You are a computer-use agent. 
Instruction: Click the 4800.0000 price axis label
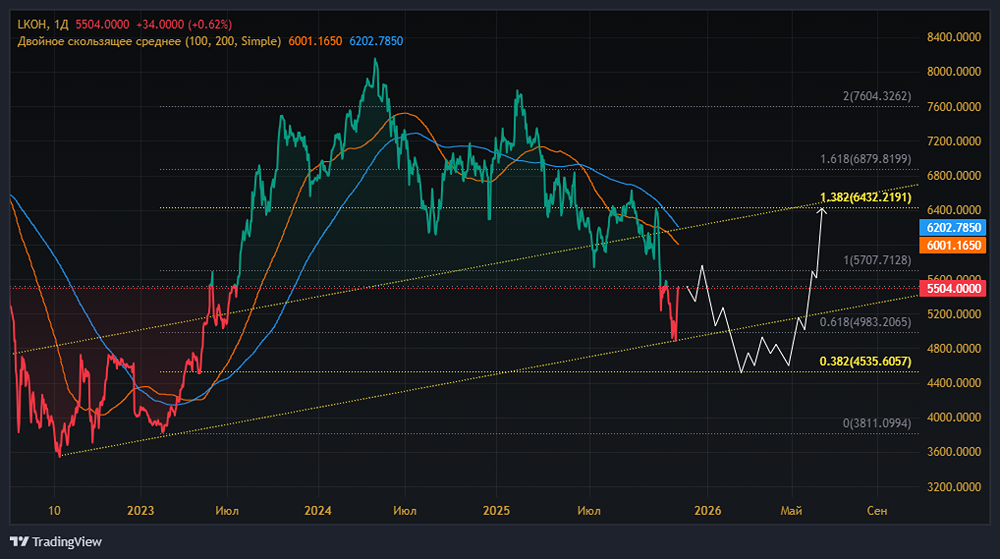pos(953,348)
